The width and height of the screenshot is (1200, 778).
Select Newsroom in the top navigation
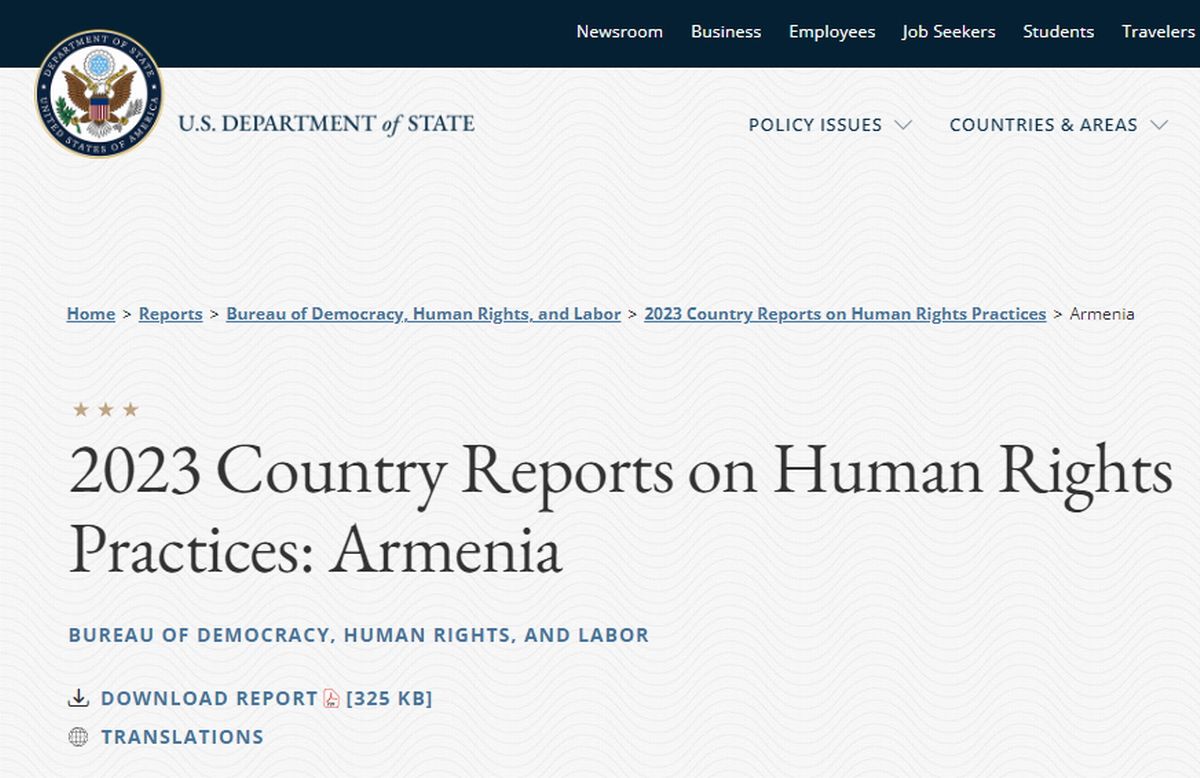[620, 31]
